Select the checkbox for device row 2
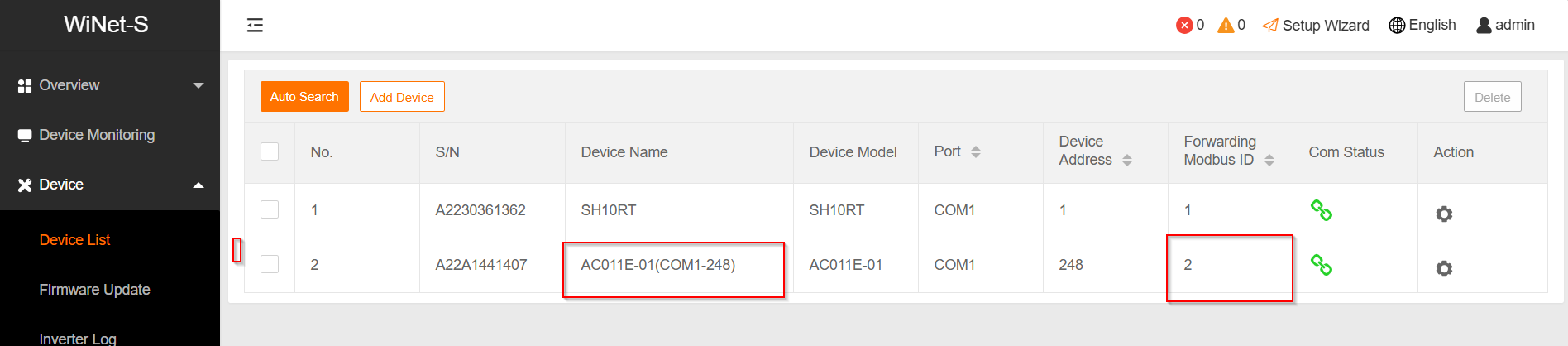1568x346 pixels. [270, 264]
